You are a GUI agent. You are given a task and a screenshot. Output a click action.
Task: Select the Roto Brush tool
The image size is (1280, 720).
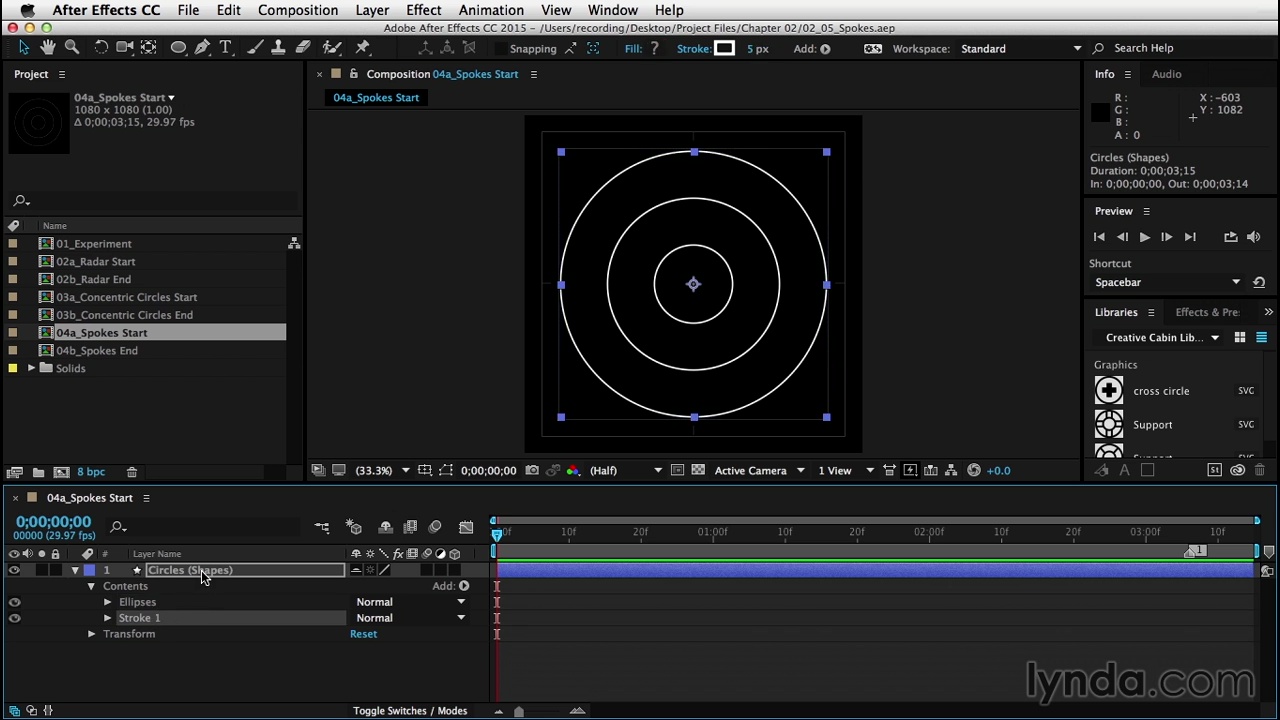[332, 48]
